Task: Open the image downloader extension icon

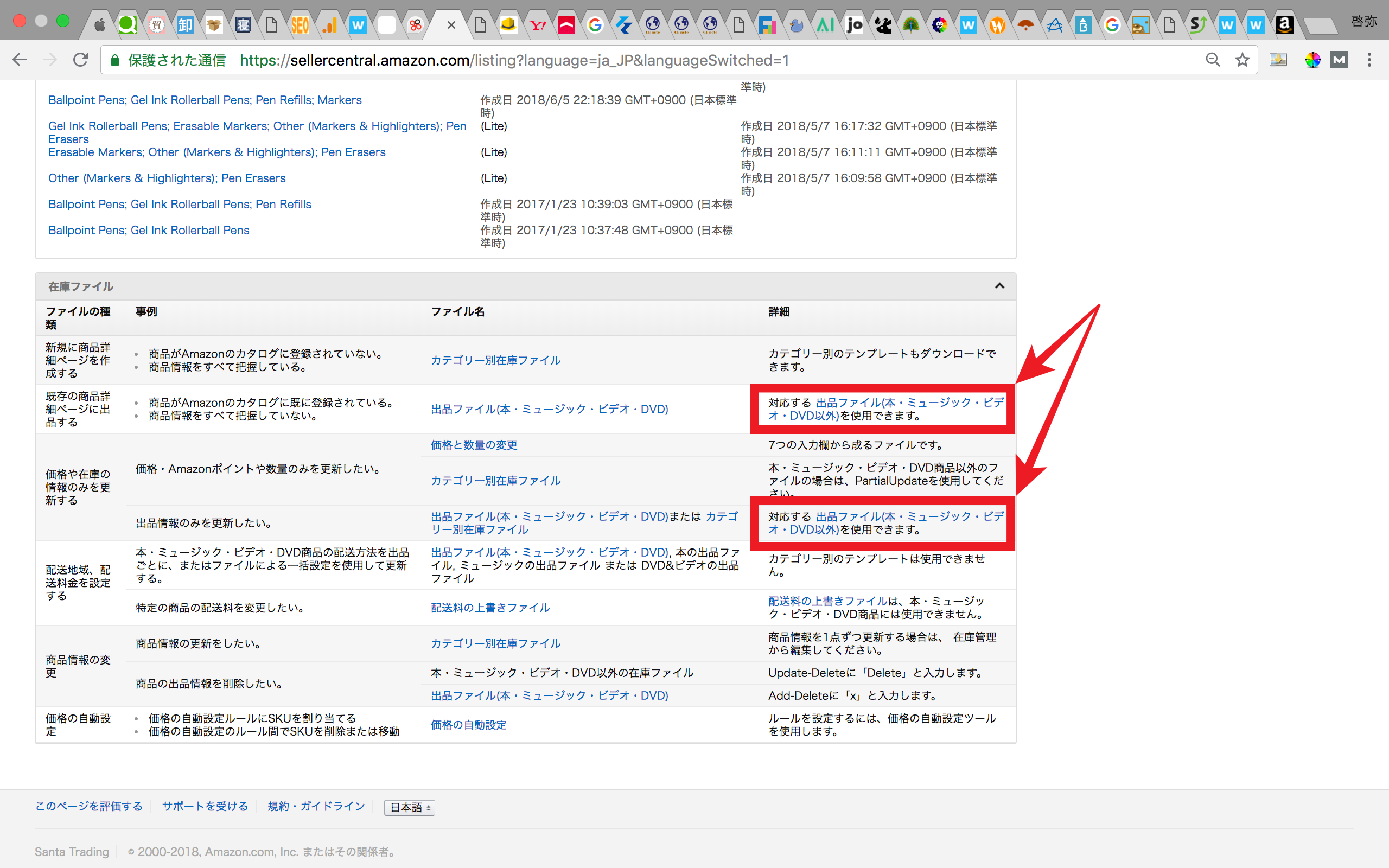Action: tap(1278, 60)
